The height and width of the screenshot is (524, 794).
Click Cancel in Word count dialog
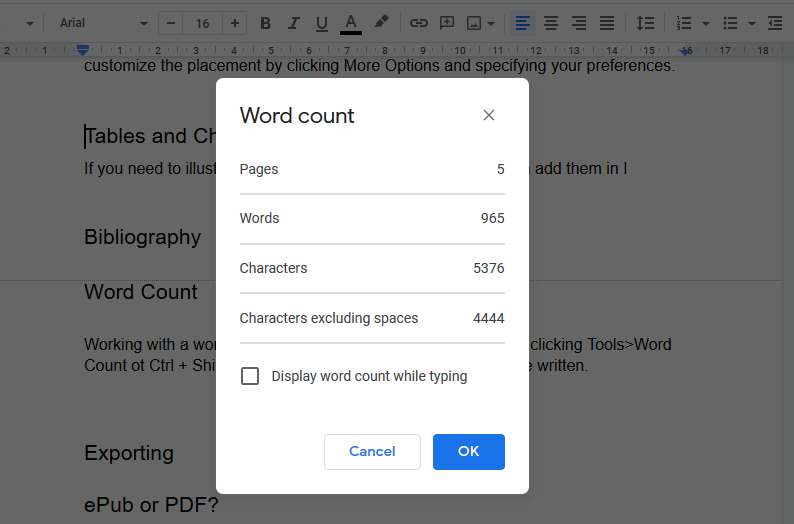372,452
